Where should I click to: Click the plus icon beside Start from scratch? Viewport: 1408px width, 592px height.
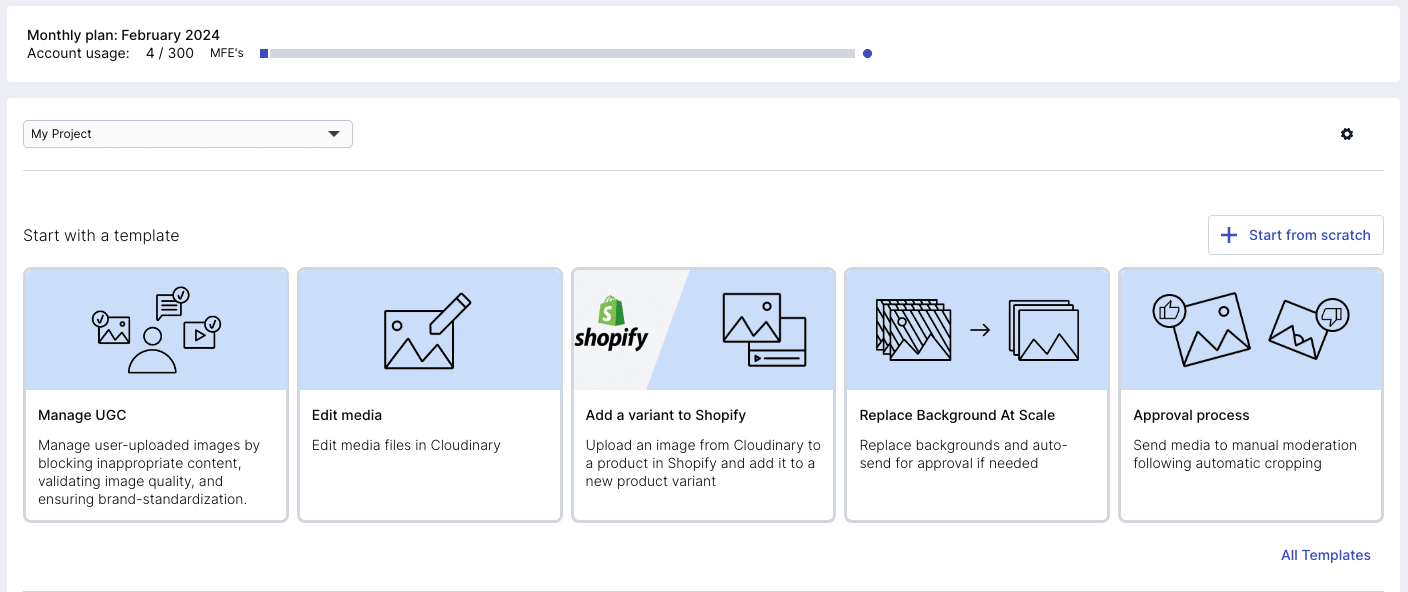pyautogui.click(x=1229, y=235)
